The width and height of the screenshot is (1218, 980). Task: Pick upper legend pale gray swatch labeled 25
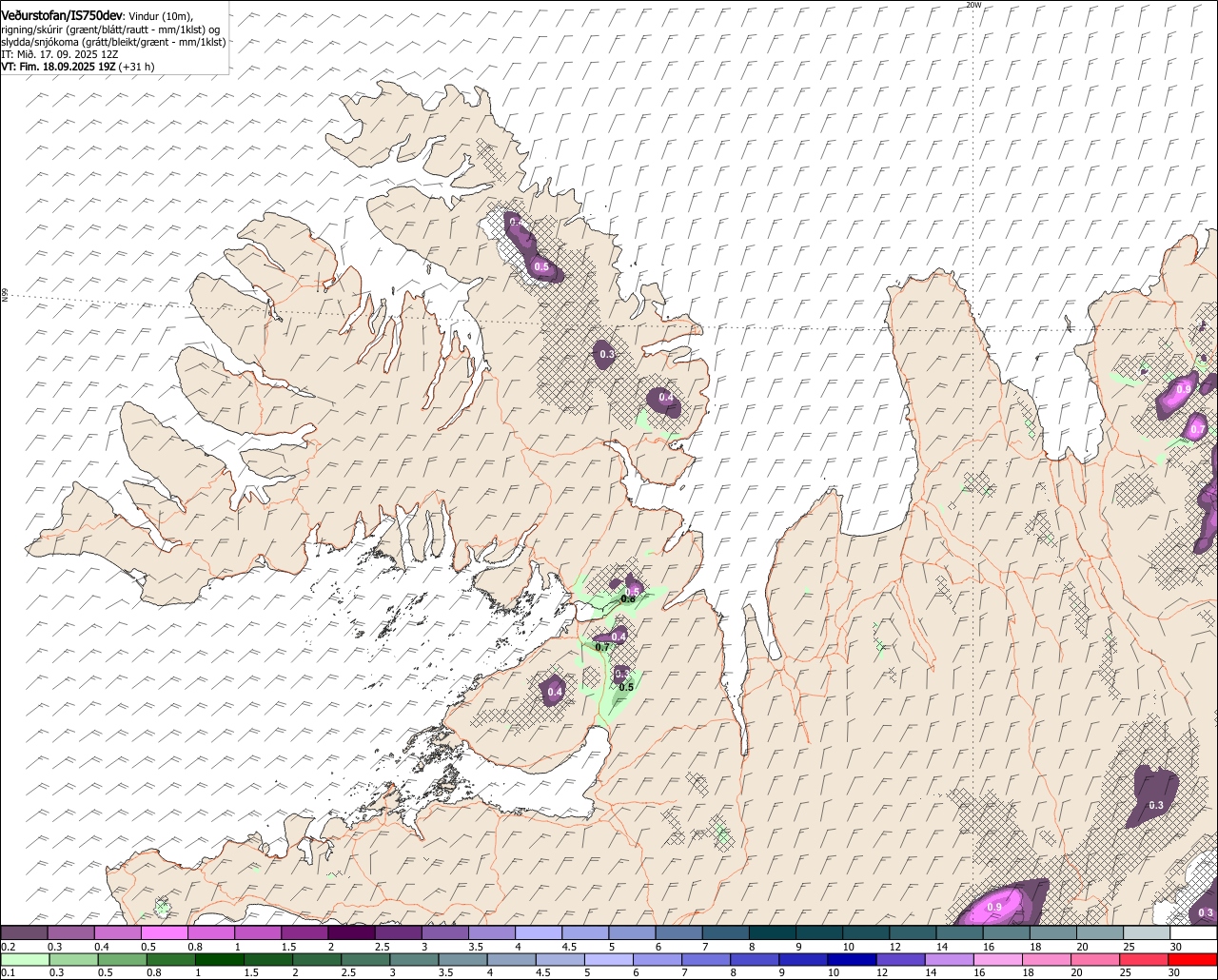click(1147, 932)
